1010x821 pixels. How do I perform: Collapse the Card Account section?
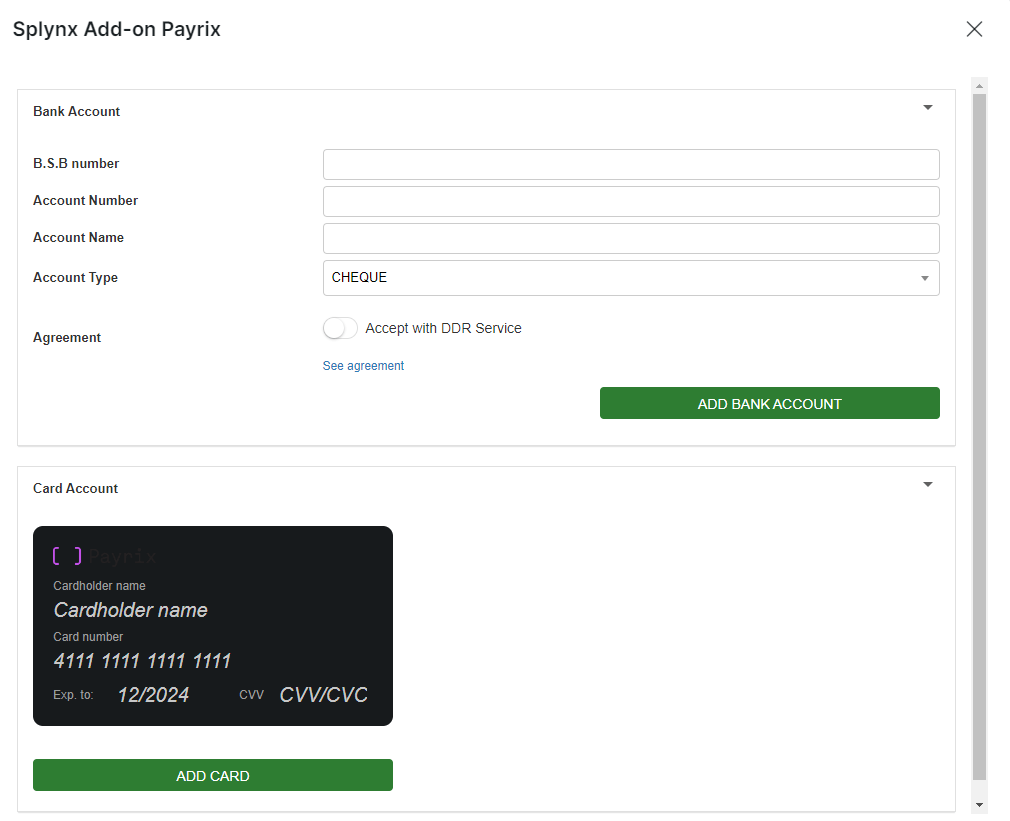[x=927, y=484]
